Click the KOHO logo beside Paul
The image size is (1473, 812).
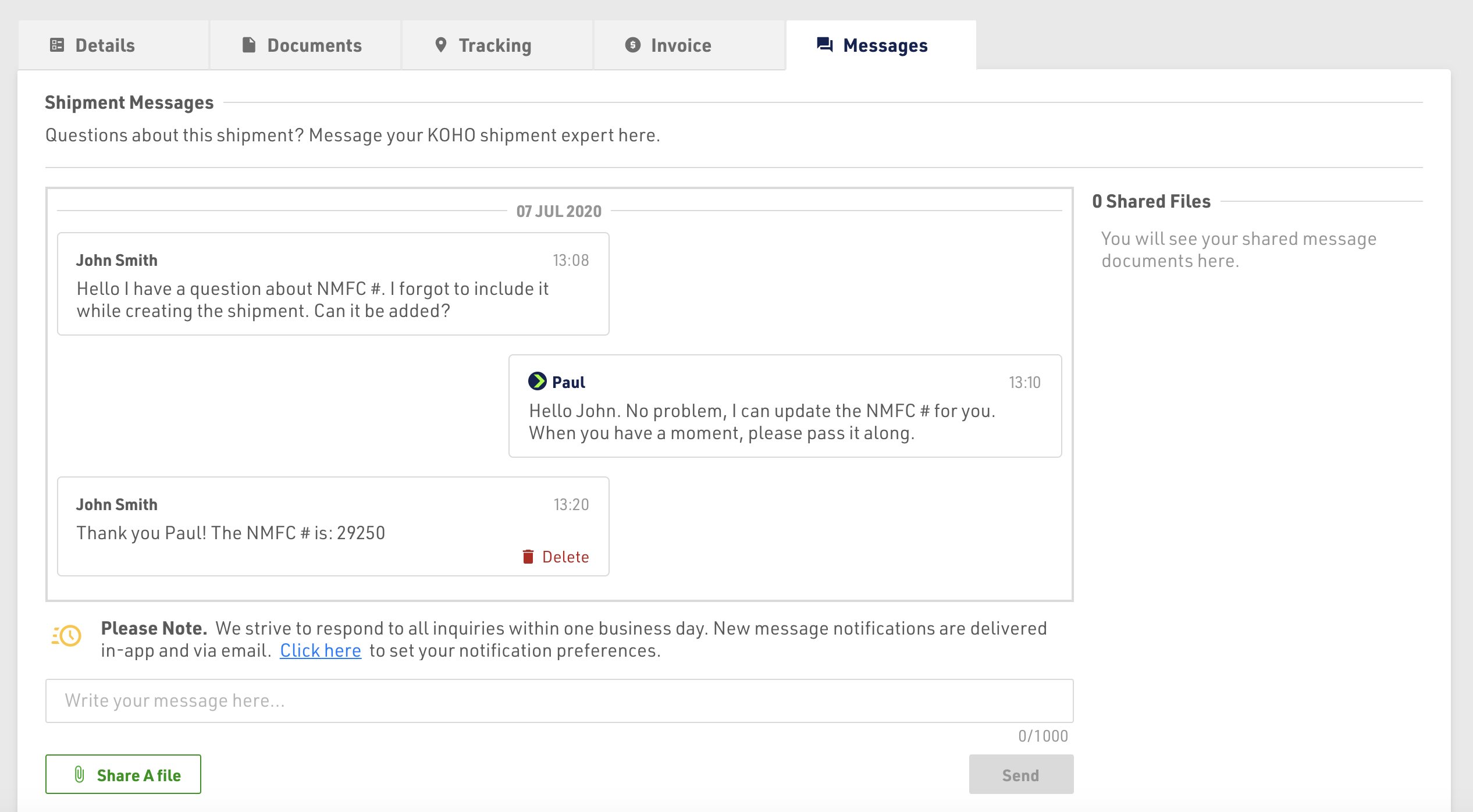tap(537, 382)
